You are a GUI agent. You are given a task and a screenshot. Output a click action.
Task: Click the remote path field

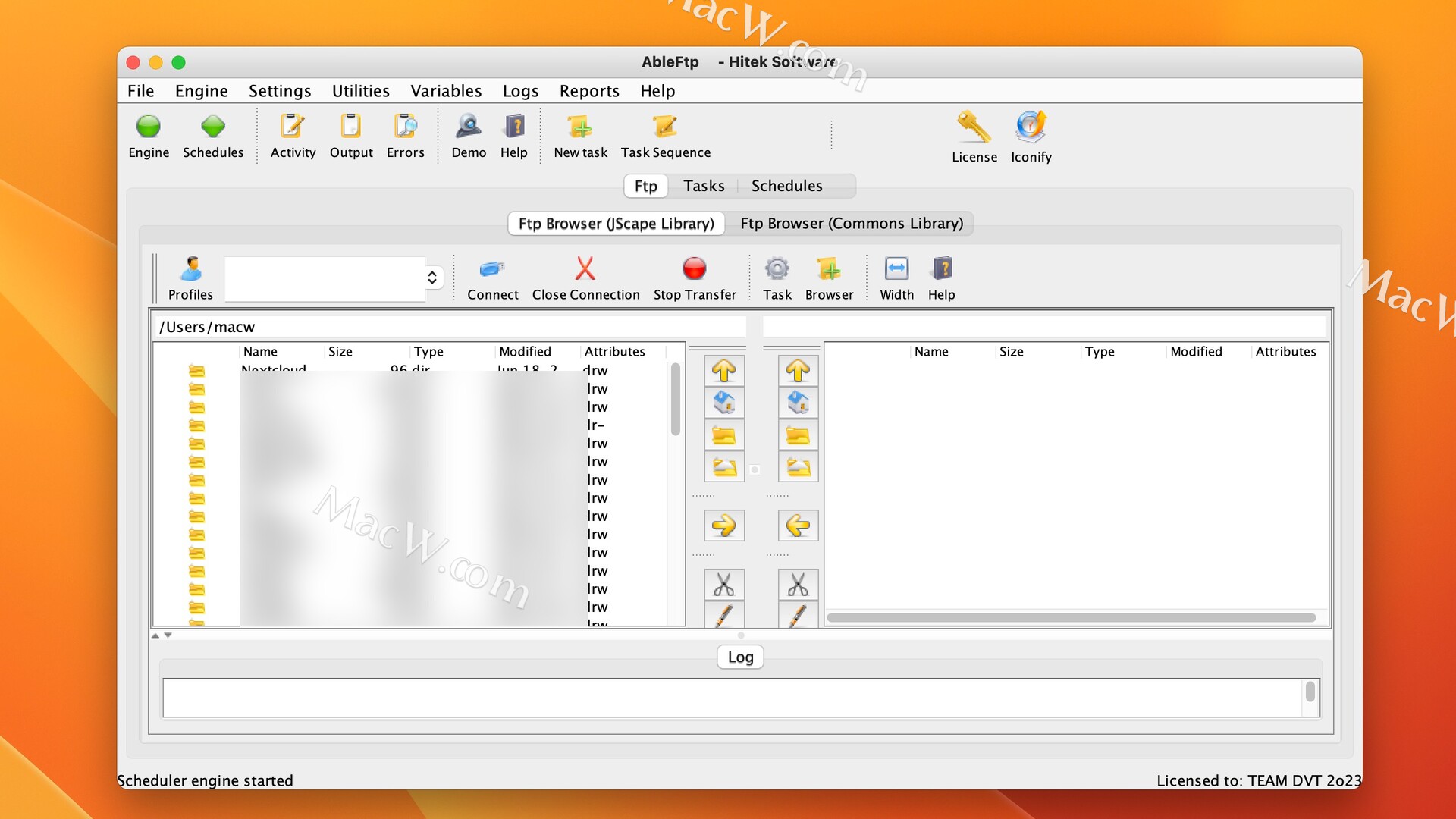click(1045, 327)
